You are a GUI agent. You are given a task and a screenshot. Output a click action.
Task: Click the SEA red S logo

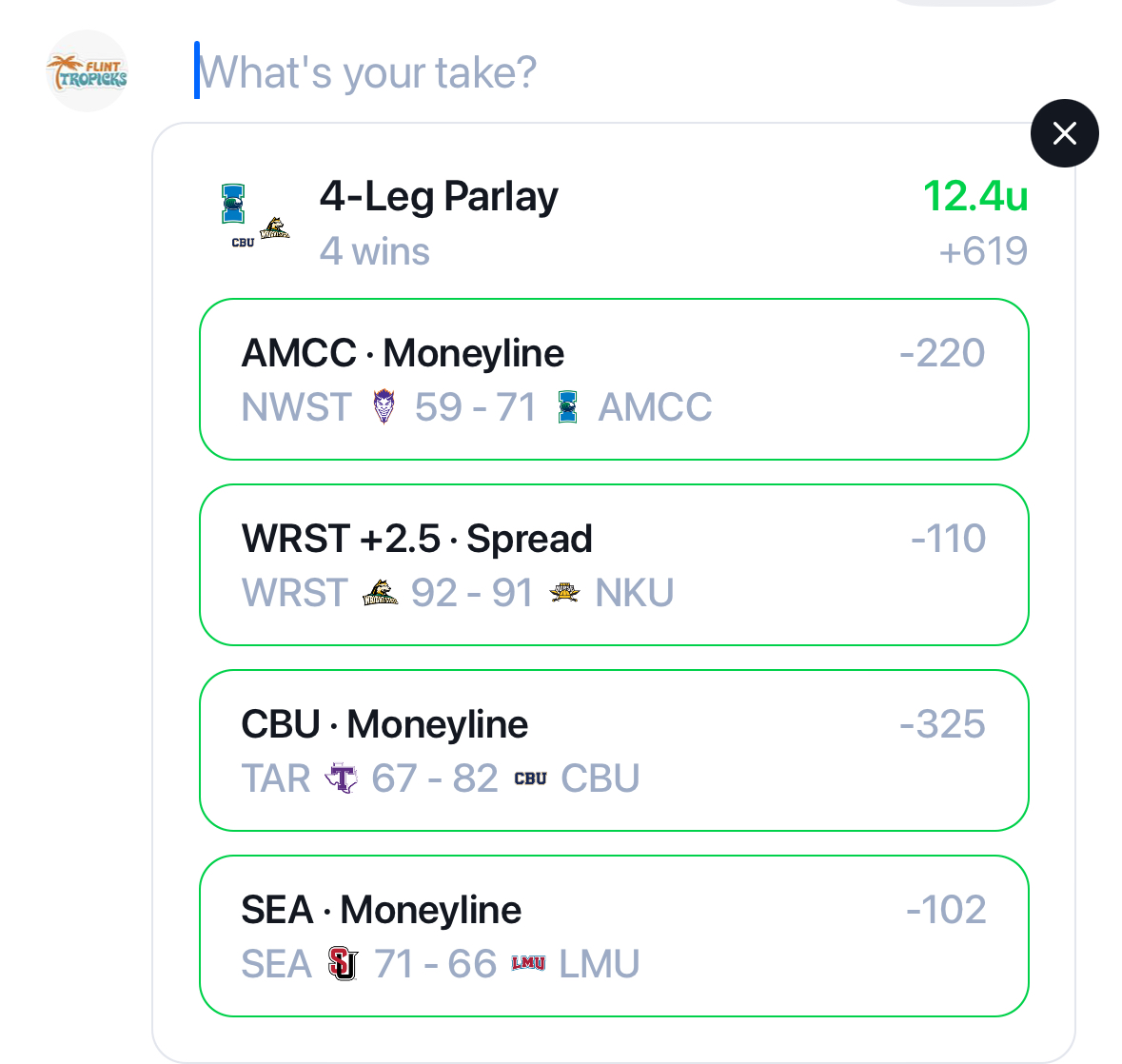tap(343, 964)
